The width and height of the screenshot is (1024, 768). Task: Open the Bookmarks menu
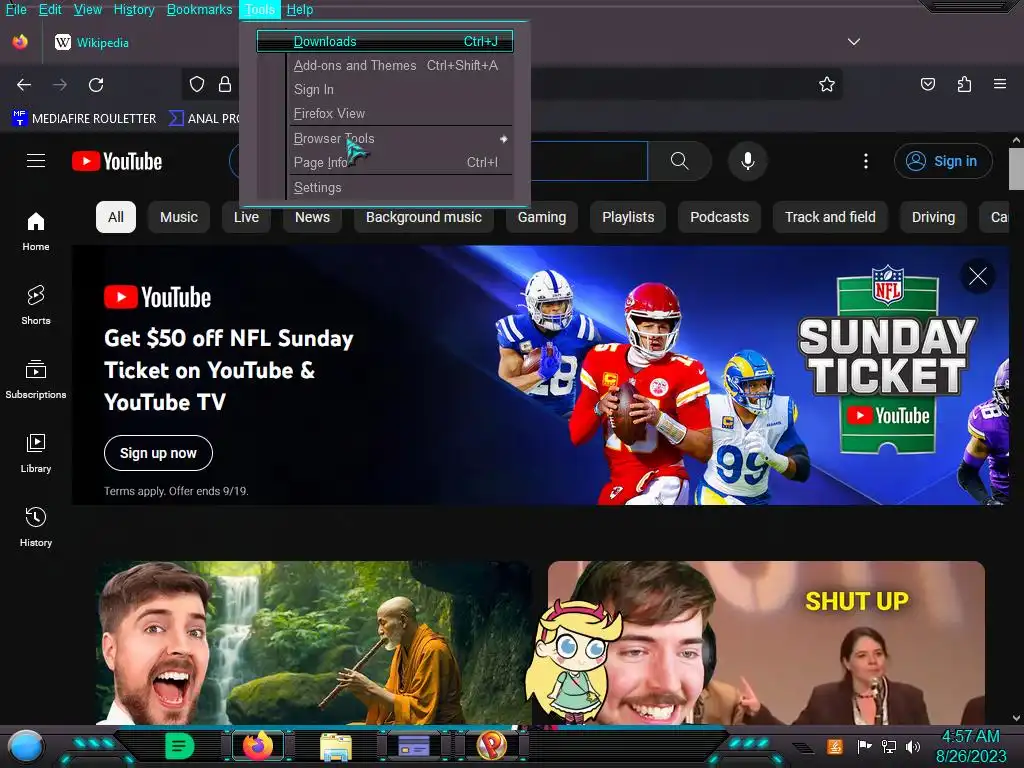tap(199, 9)
